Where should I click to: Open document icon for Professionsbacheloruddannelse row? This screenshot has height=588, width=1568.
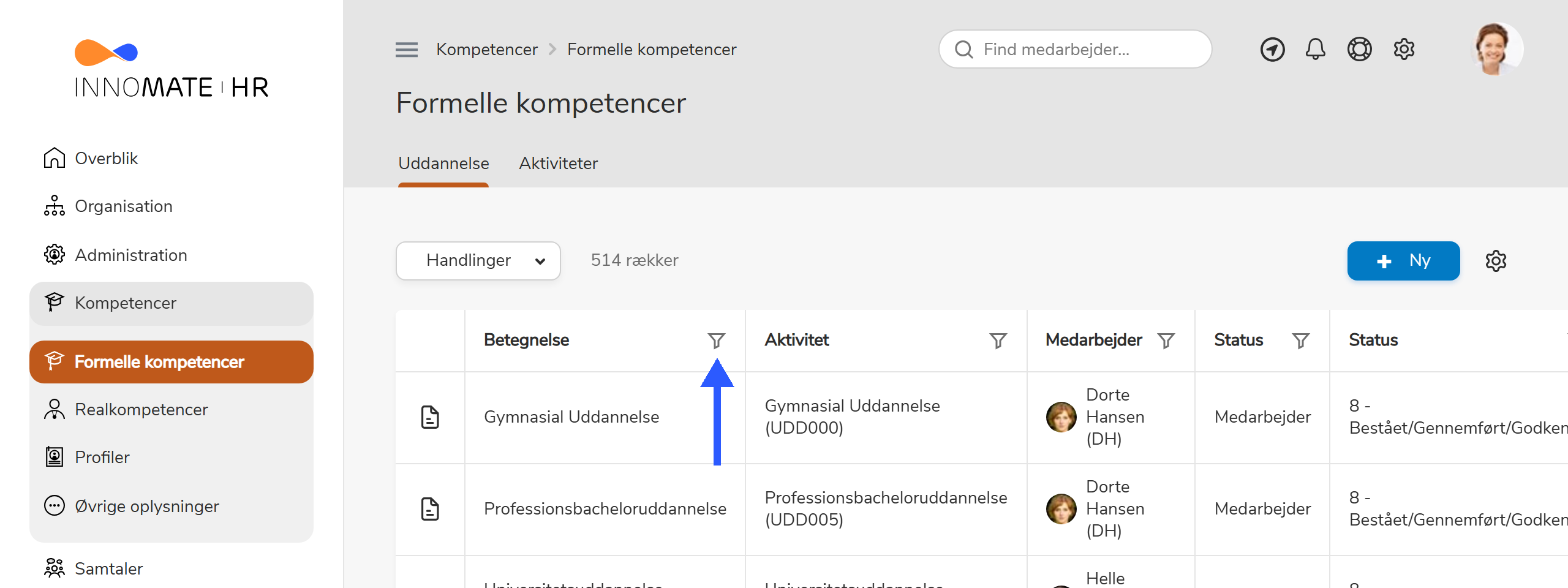430,509
